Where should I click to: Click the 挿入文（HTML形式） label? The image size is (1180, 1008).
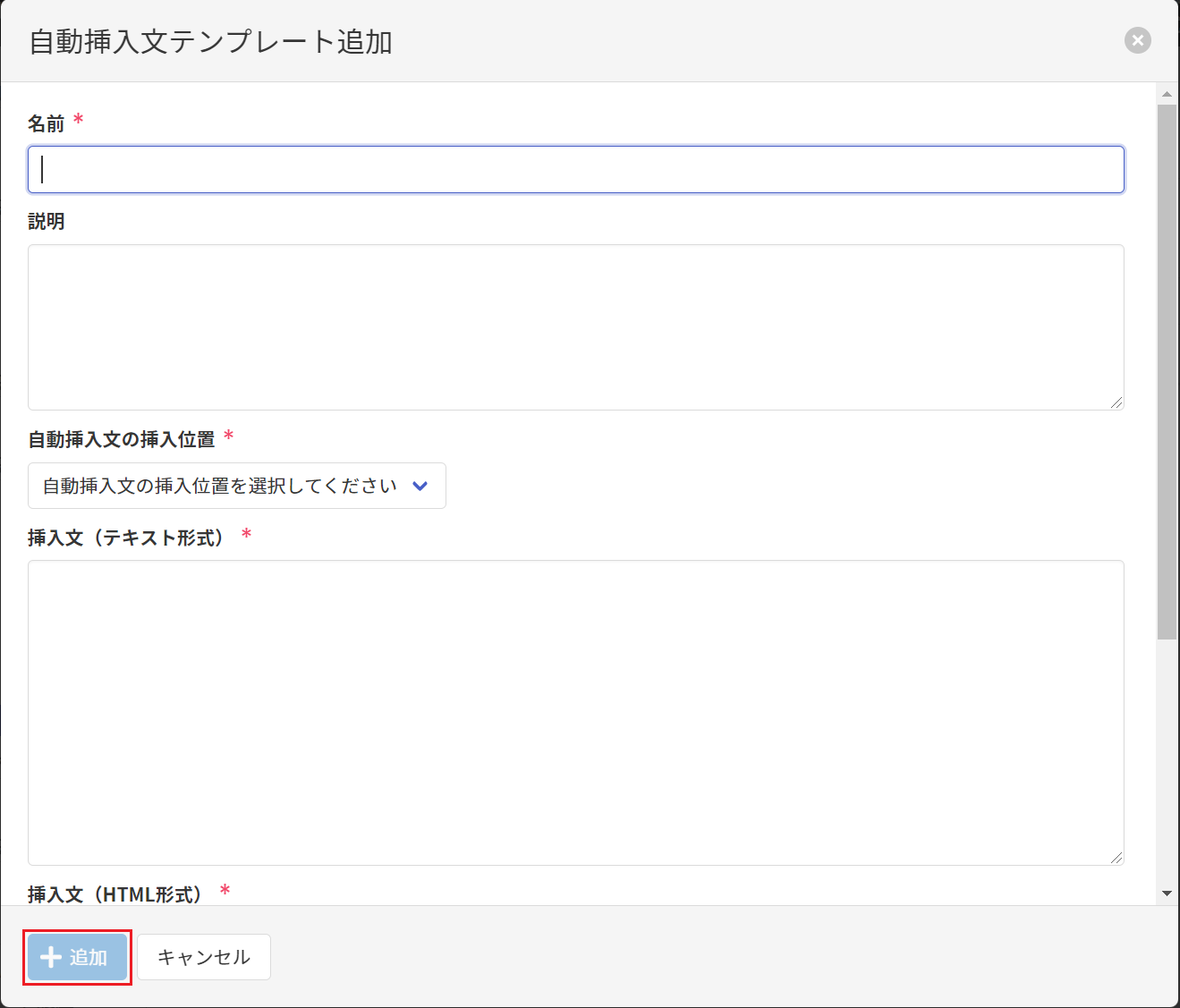(115, 894)
